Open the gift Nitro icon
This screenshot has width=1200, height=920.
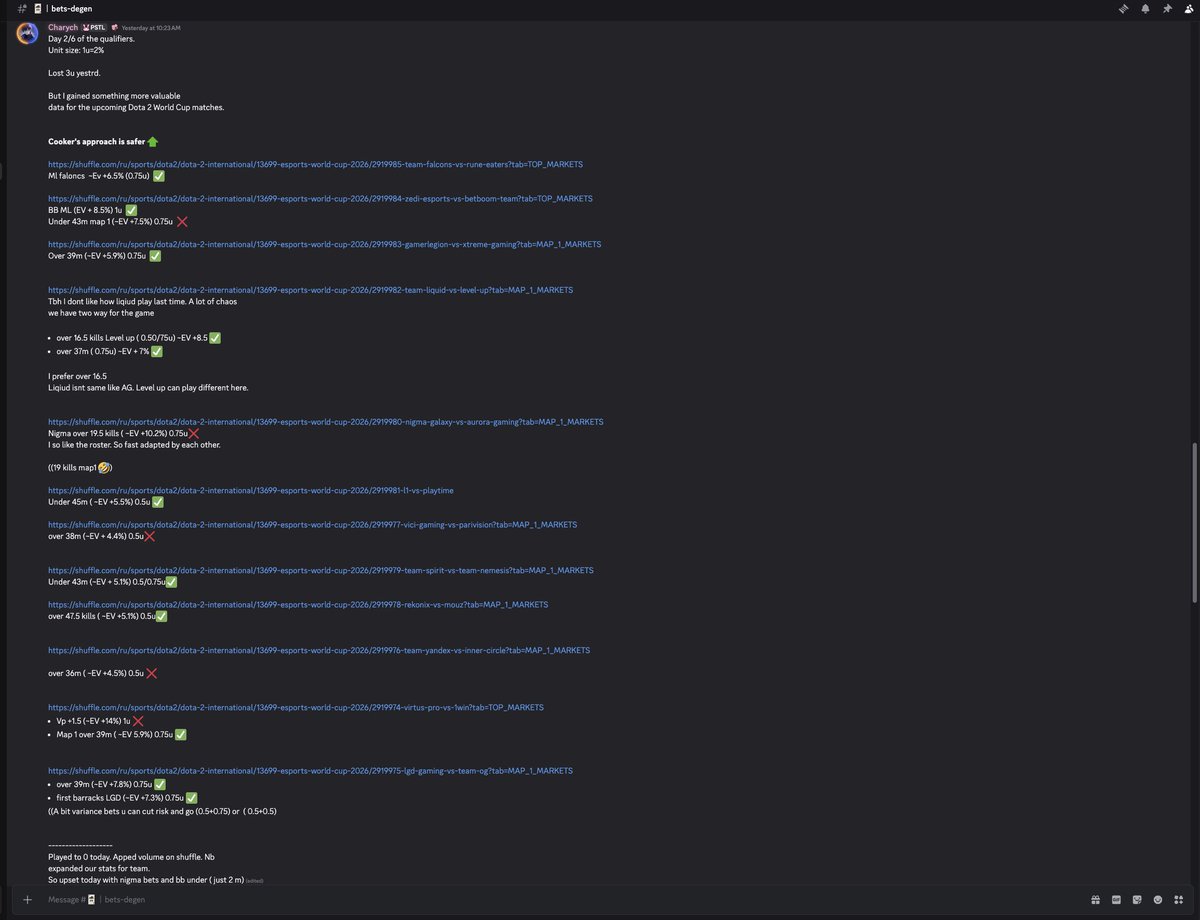1096,899
